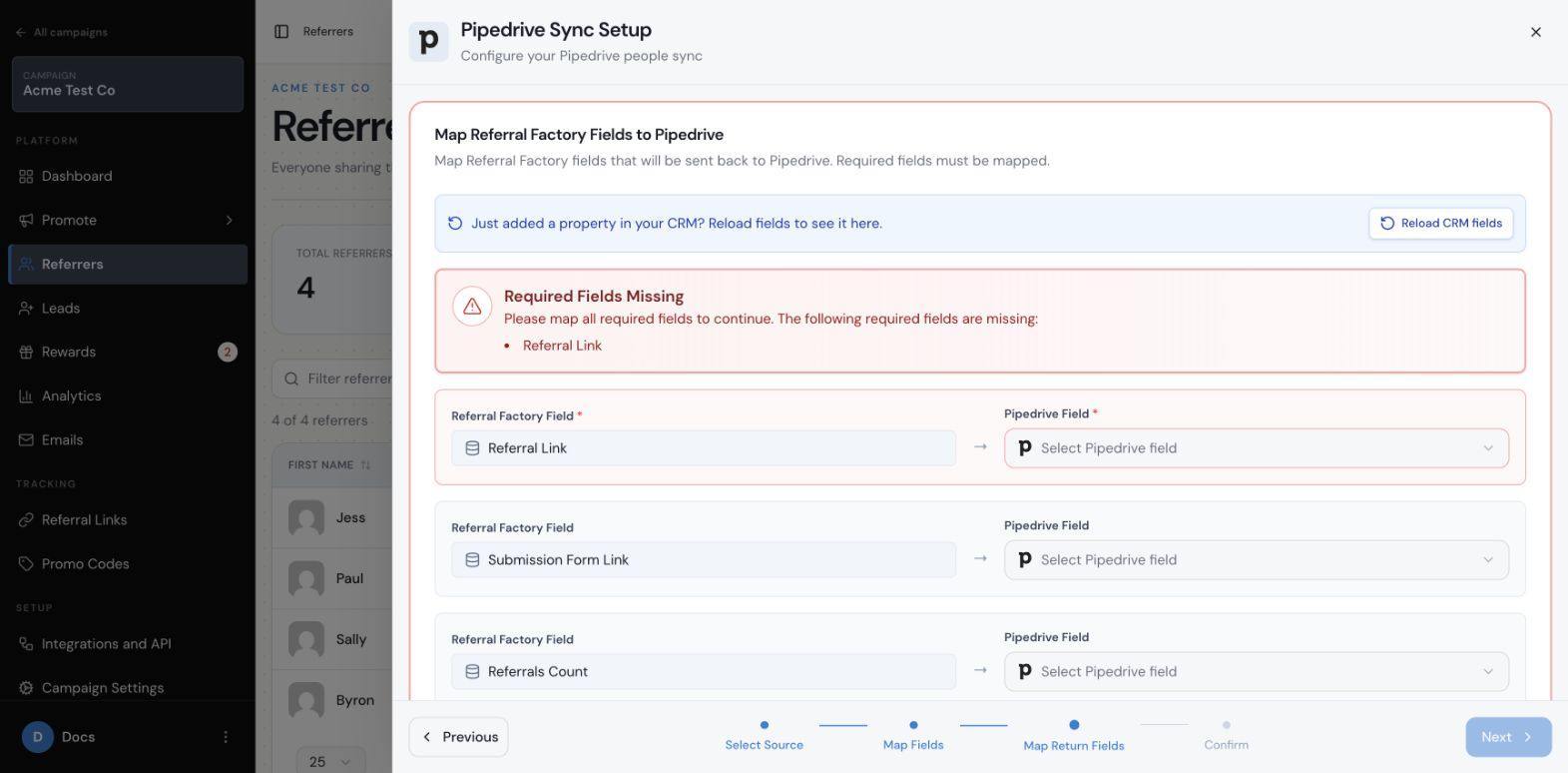Click the Previous button
This screenshot has height=773, width=1568.
459,737
